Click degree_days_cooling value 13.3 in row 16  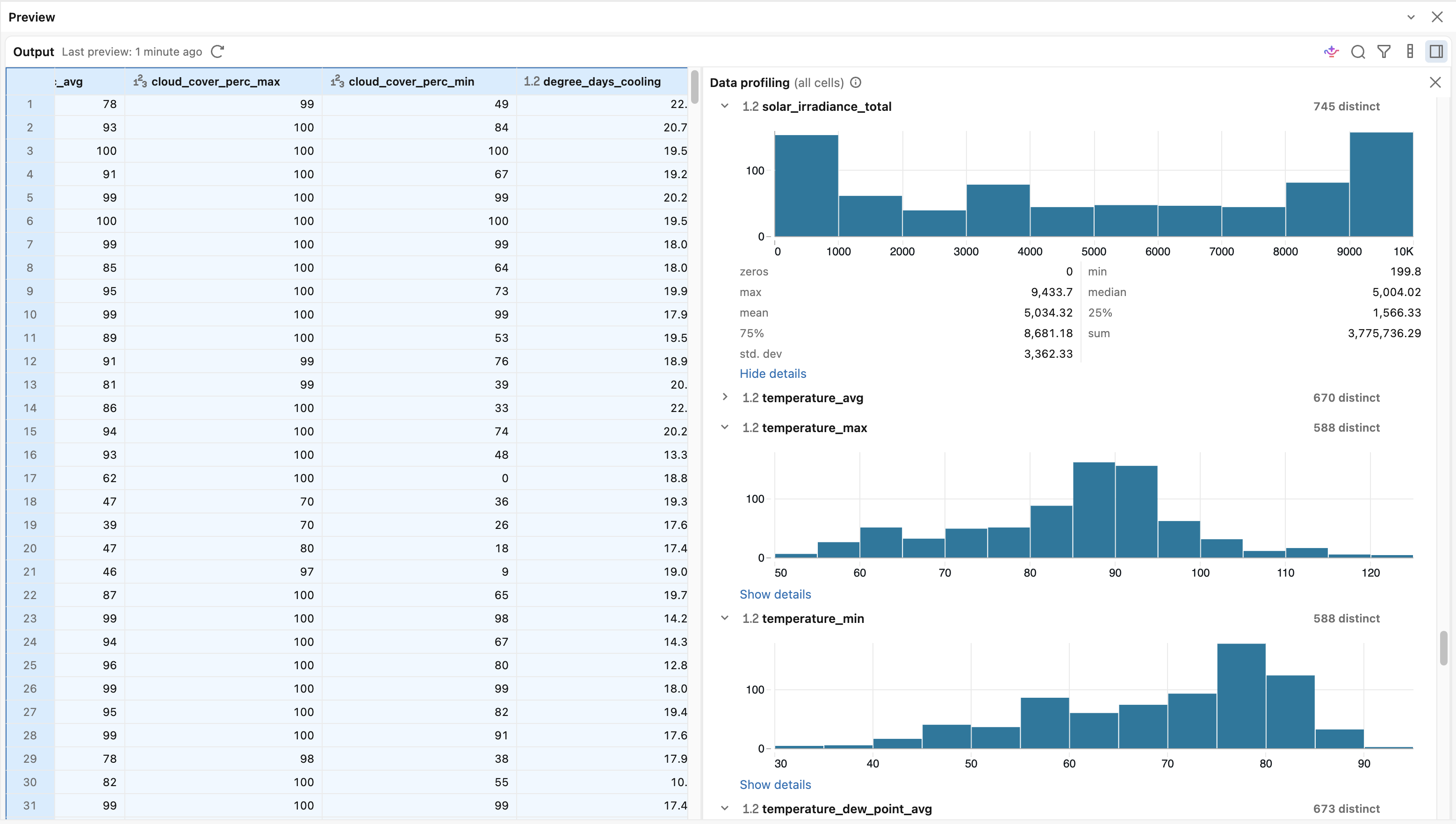pos(675,455)
